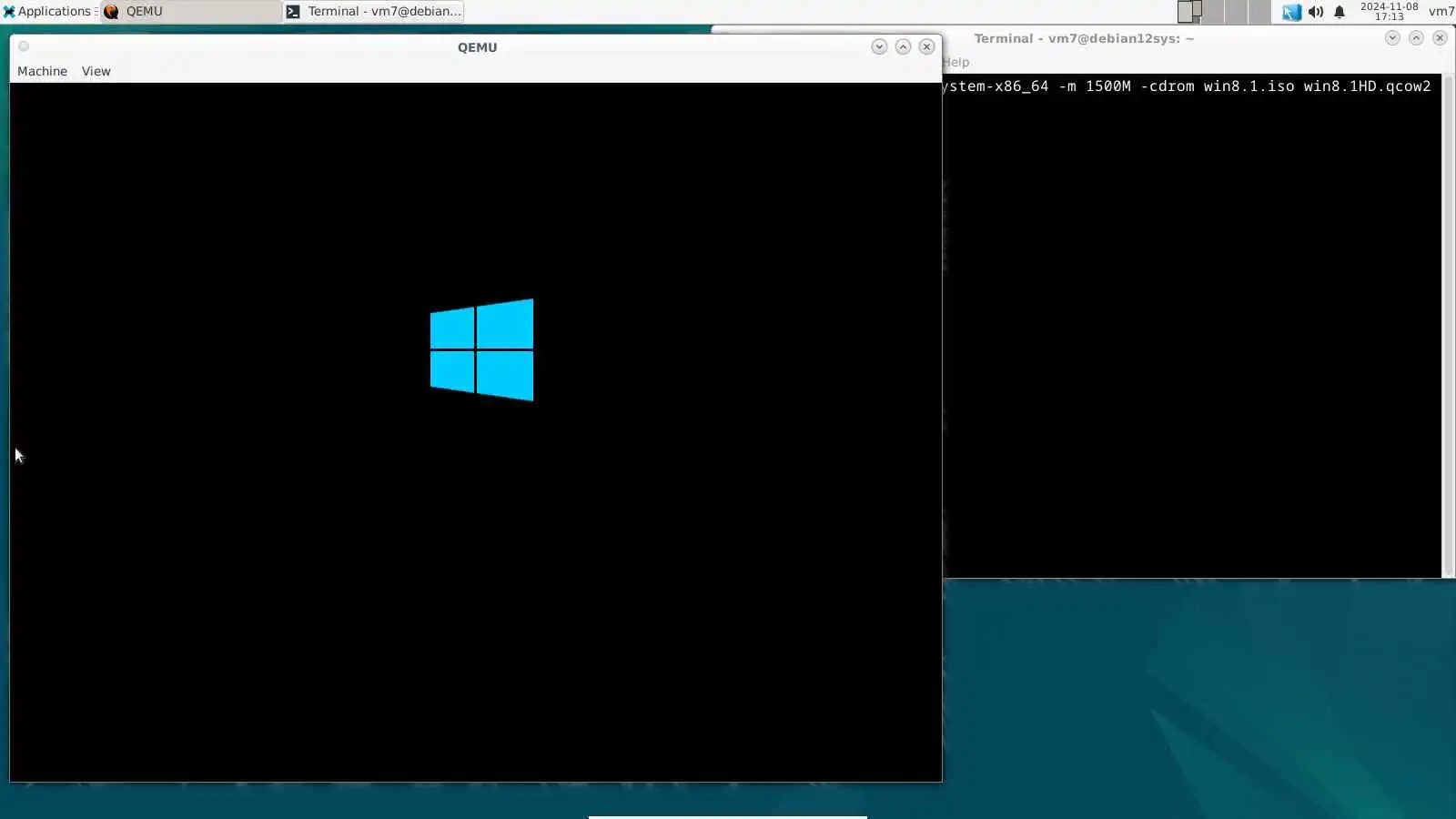Minimize the Terminal window
This screenshot has height=819, width=1456.
[x=1392, y=37]
